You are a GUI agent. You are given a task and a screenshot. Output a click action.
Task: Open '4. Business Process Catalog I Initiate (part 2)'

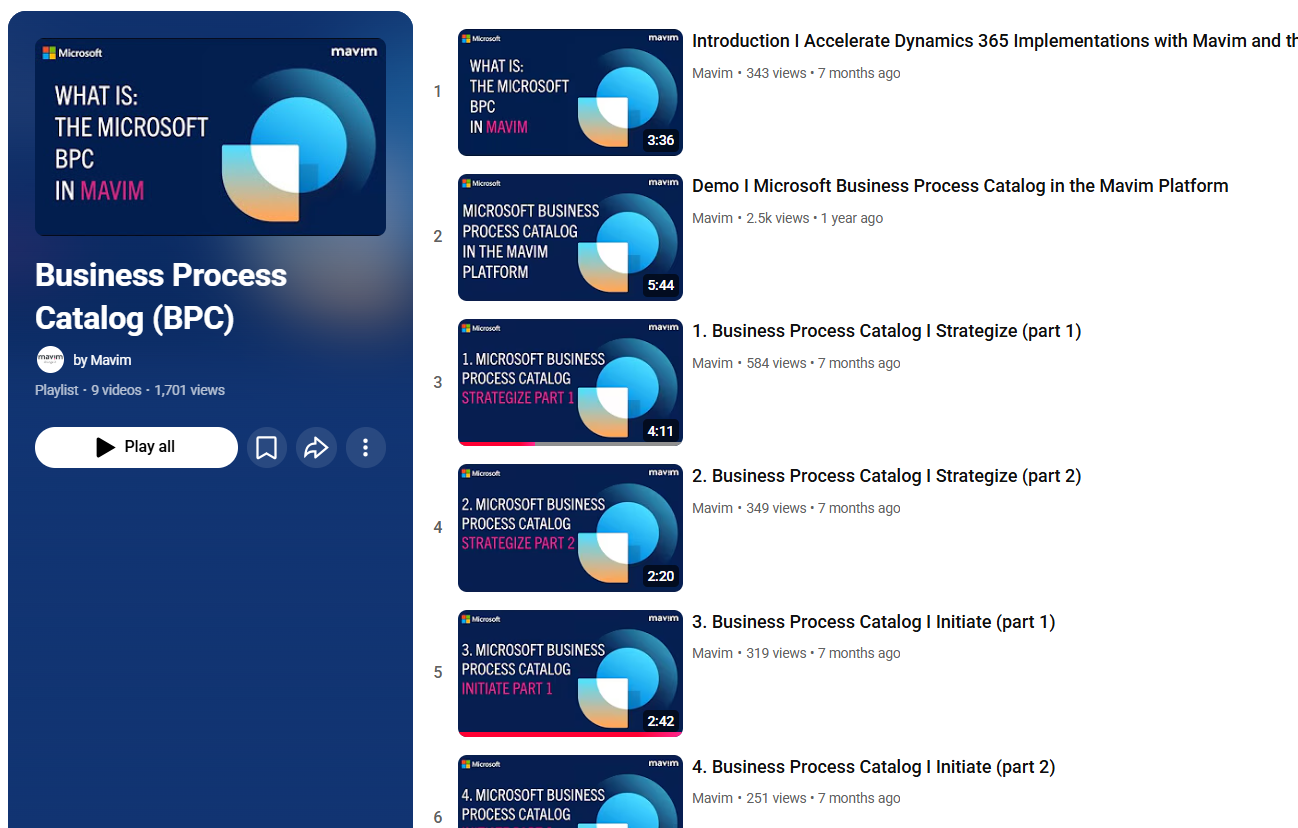873,767
